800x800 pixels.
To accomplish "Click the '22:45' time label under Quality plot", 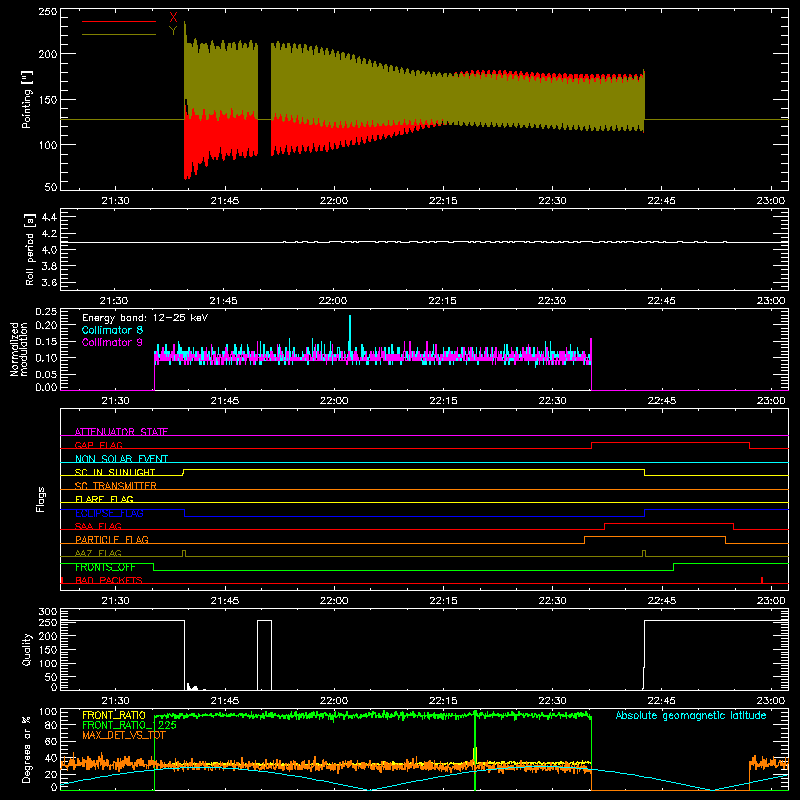I will coord(661,701).
